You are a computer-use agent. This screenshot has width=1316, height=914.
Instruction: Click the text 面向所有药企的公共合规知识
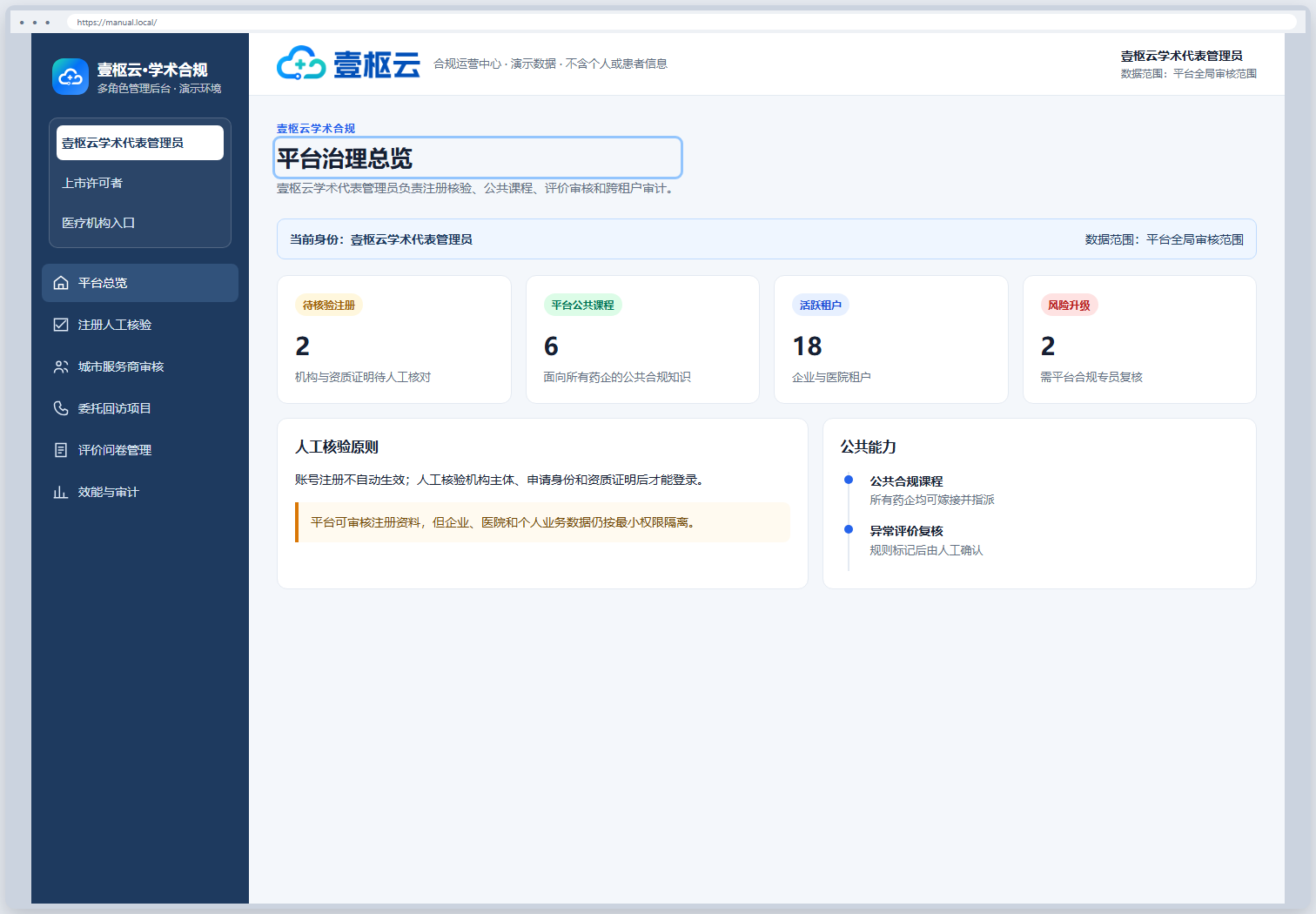pyautogui.click(x=617, y=377)
